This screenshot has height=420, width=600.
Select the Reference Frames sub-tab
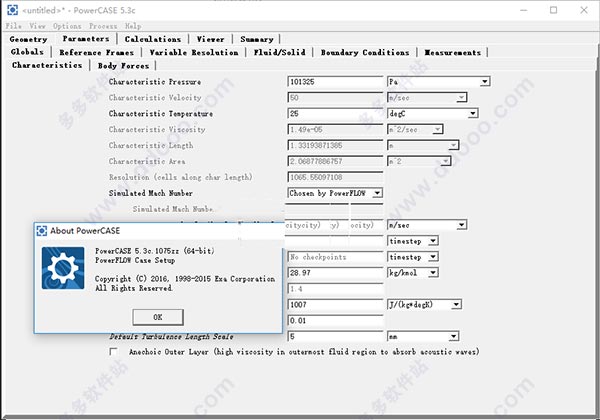point(97,52)
